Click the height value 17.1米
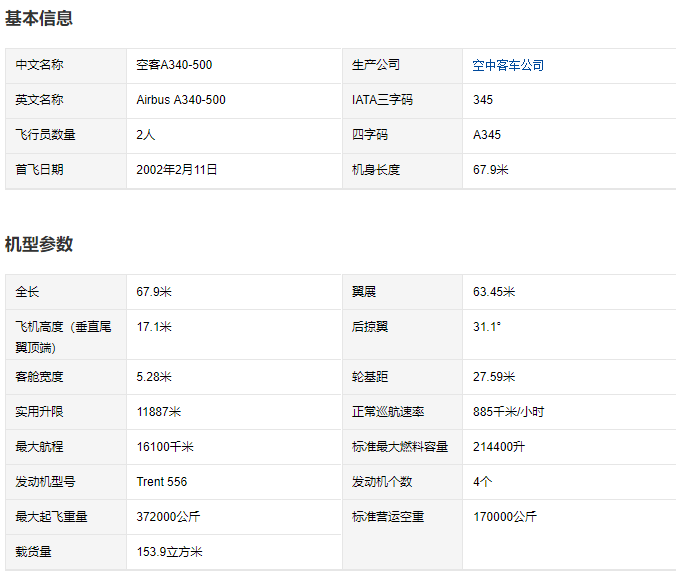The height and width of the screenshot is (572, 676). 154,326
